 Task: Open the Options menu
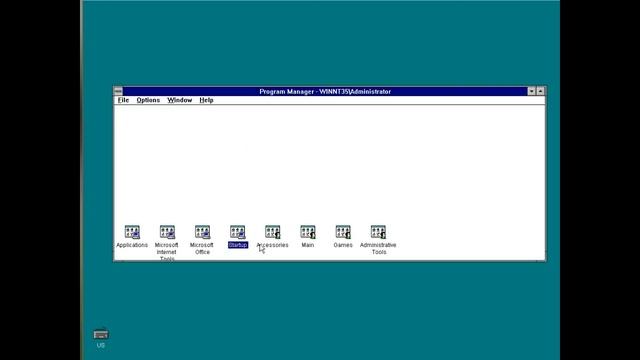[x=148, y=100]
